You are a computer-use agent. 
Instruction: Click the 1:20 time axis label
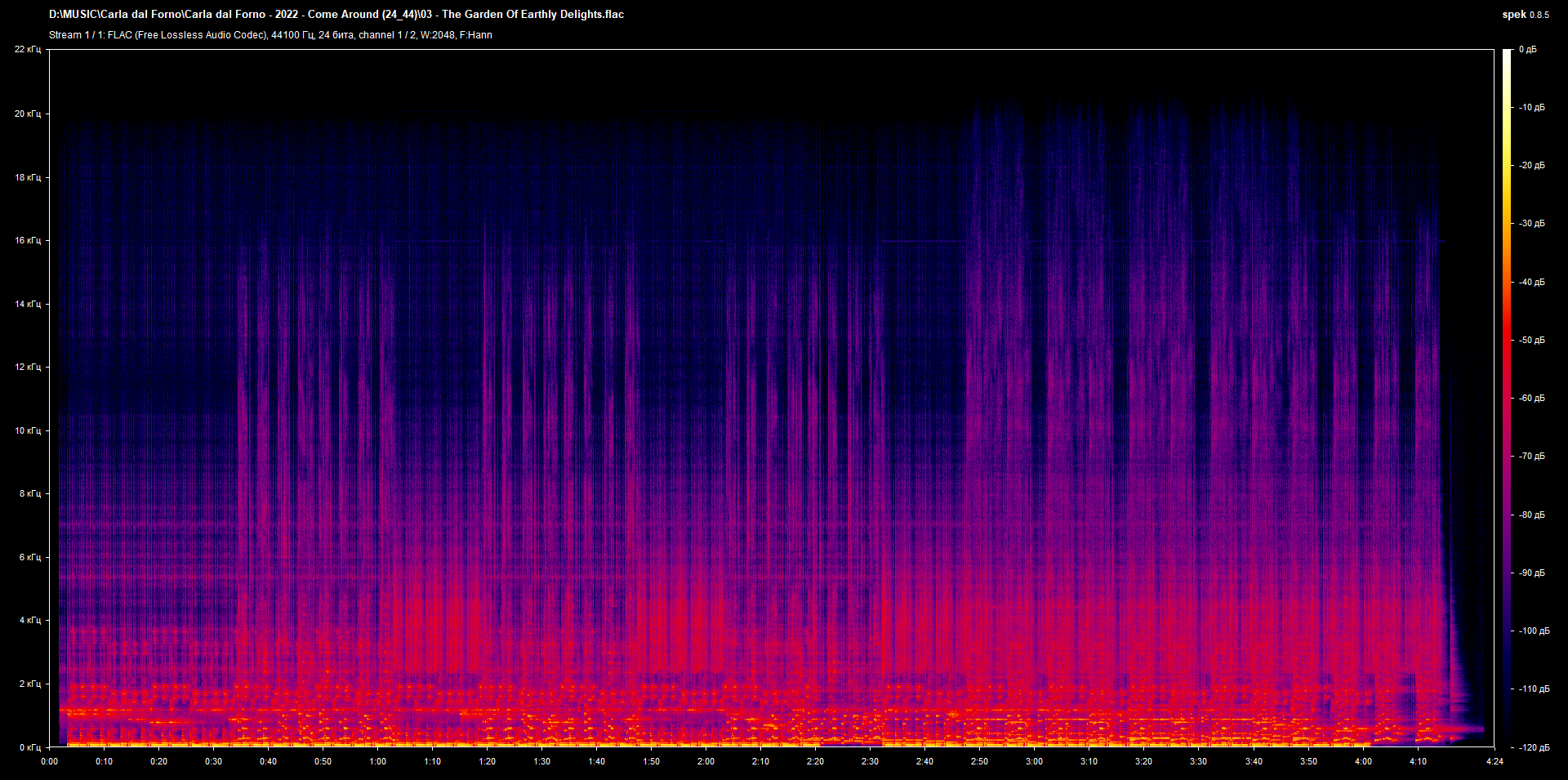488,761
